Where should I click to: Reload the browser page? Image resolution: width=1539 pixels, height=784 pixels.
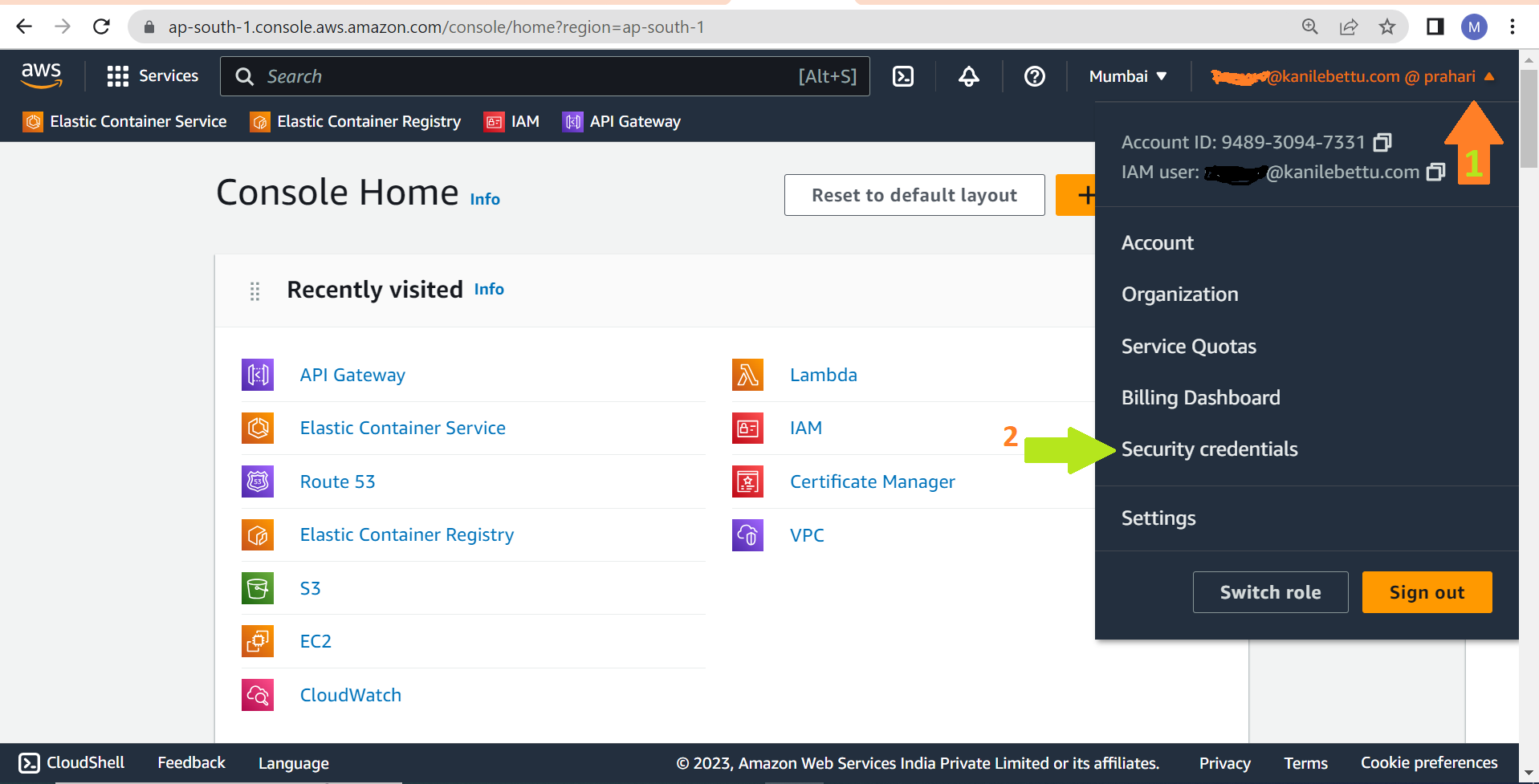coord(101,26)
